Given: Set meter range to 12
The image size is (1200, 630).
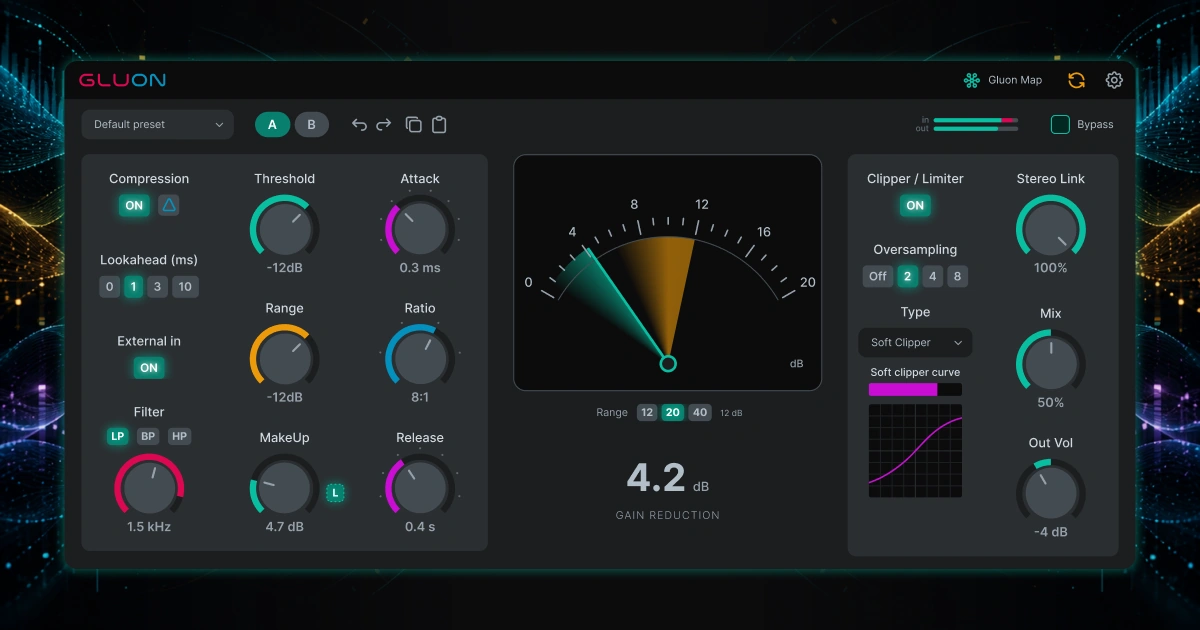Looking at the screenshot, I should (x=647, y=412).
